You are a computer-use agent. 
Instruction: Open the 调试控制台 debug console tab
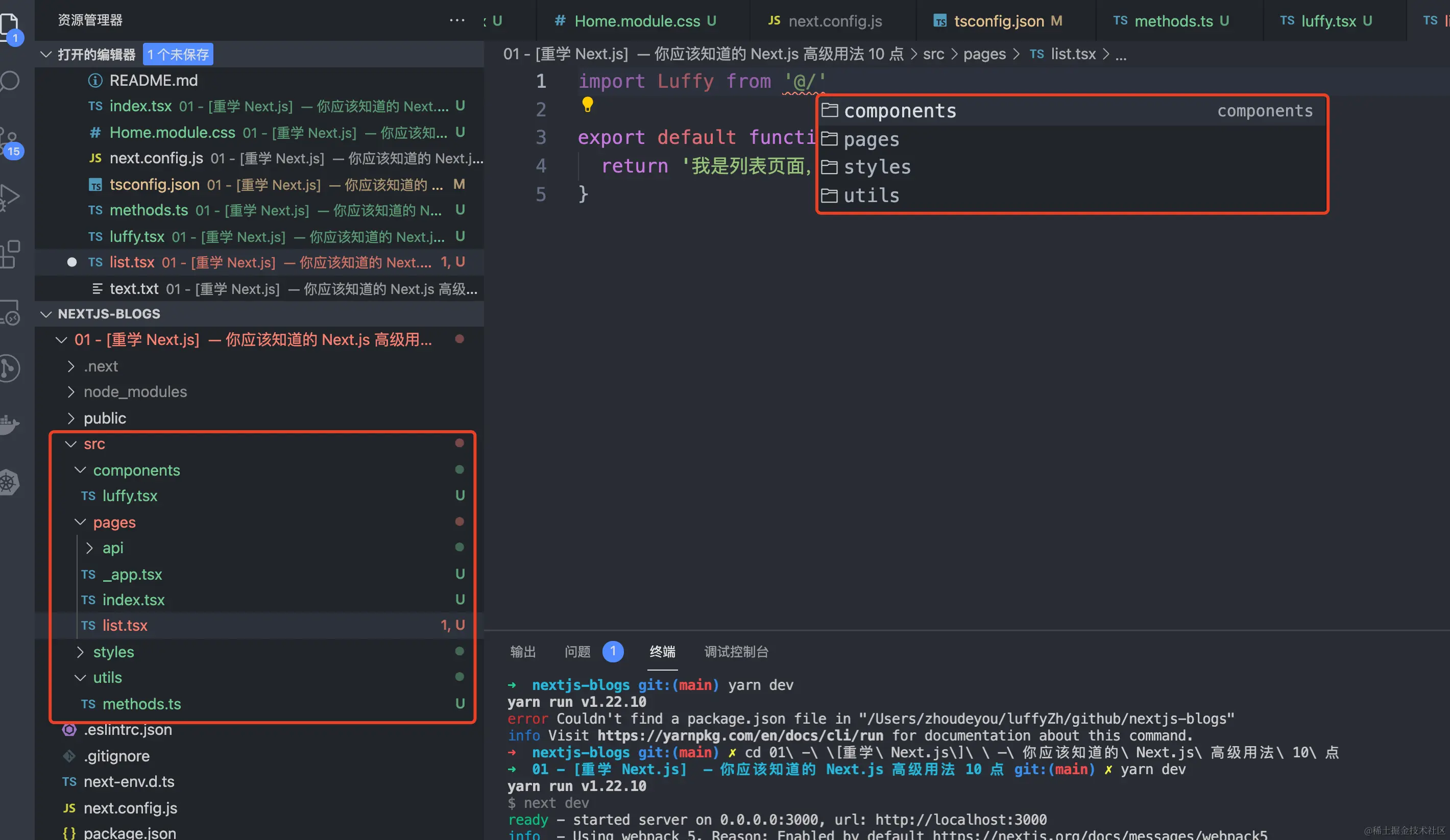736,651
